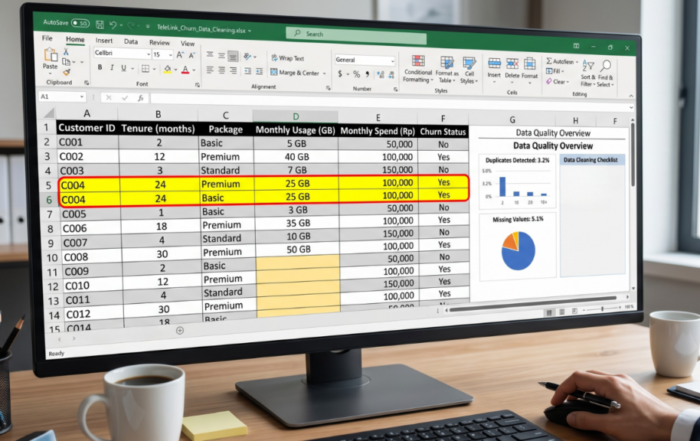Increase font size with larger A icon

179,55
